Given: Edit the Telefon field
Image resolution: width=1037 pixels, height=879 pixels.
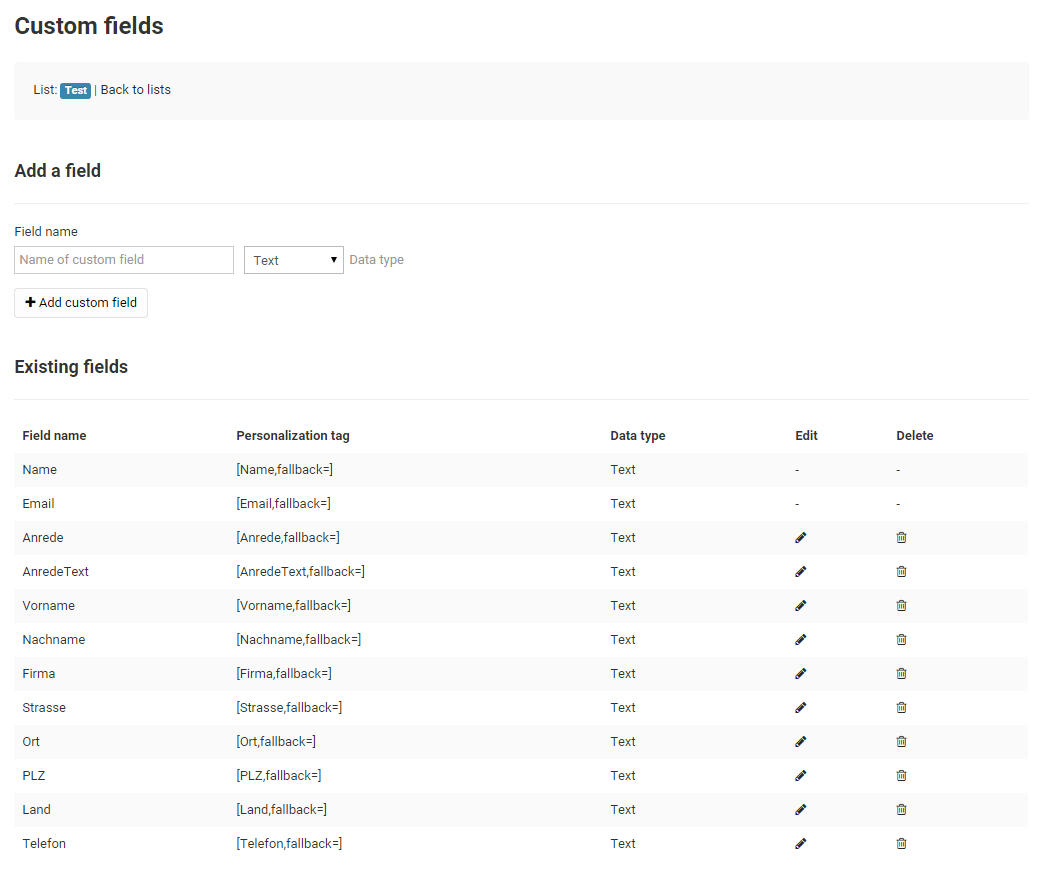Looking at the screenshot, I should point(800,844).
